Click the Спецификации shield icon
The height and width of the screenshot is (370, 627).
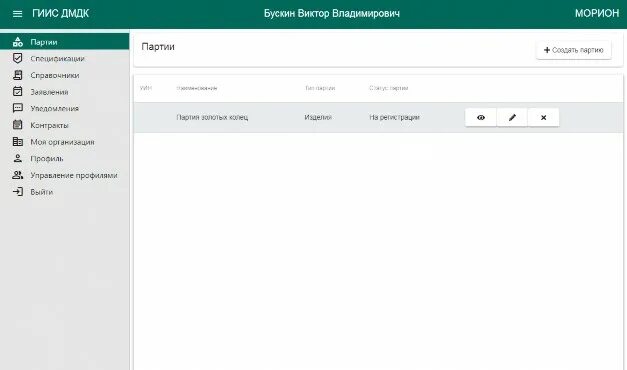point(18,58)
